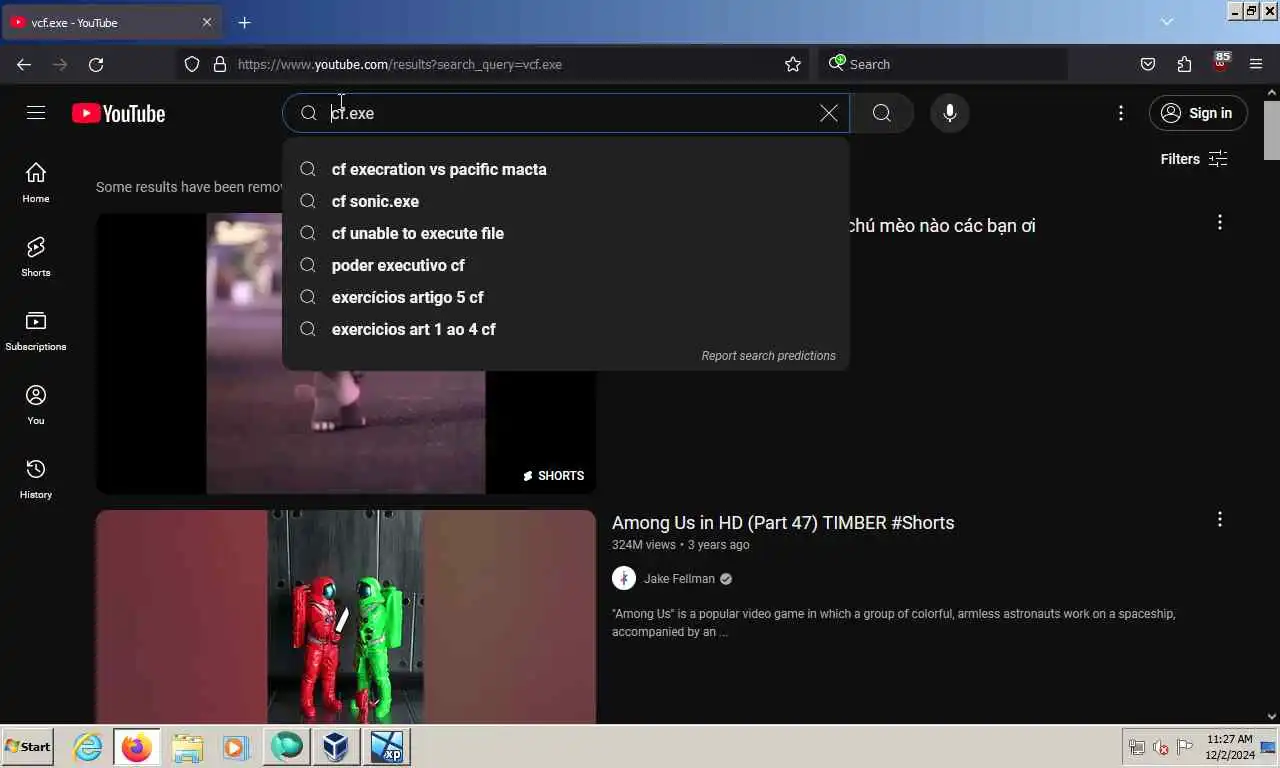Reload the page in Firefox
Screen dimensions: 1280x768
pos(96,64)
